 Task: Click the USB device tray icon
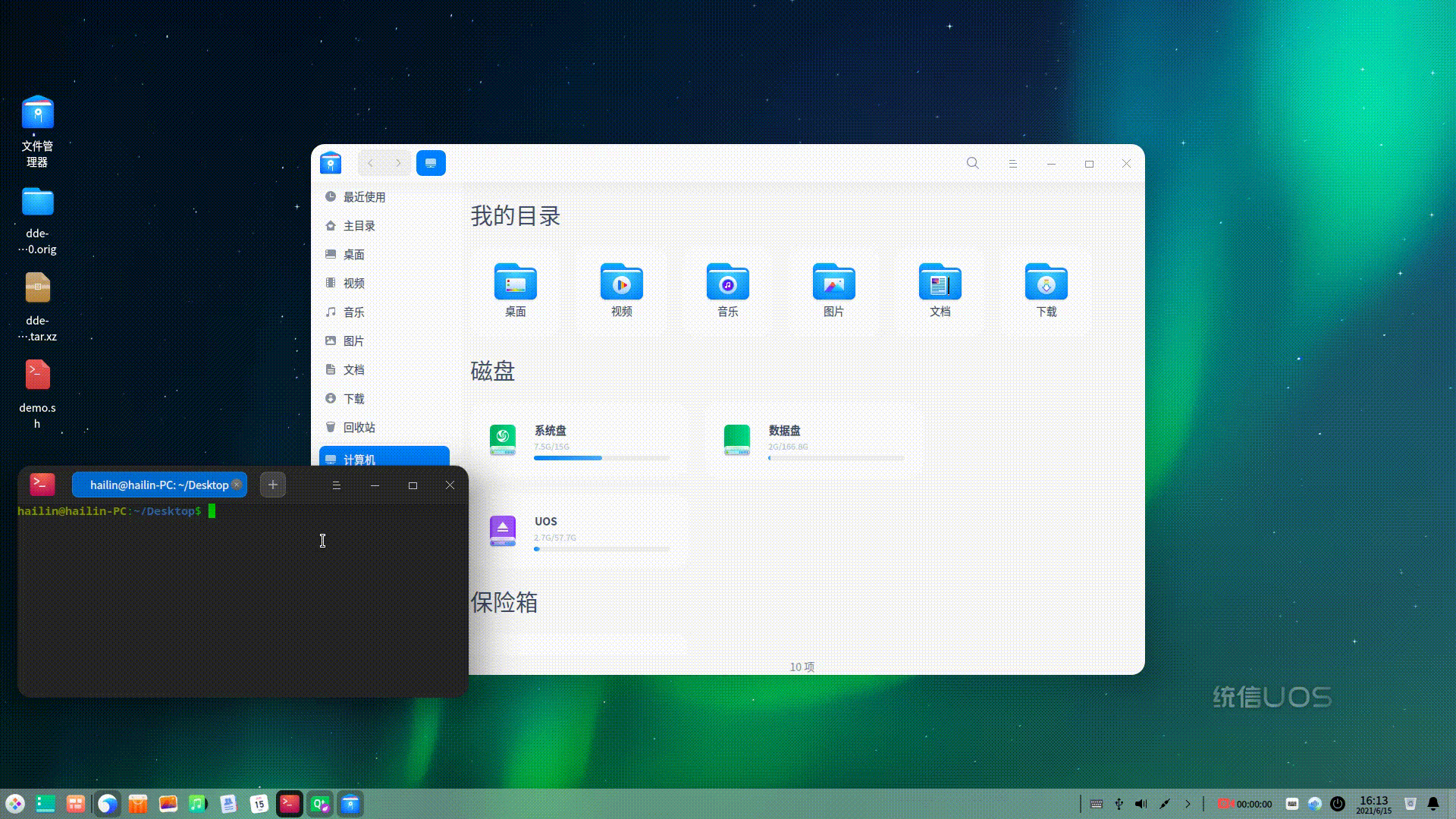(1119, 804)
